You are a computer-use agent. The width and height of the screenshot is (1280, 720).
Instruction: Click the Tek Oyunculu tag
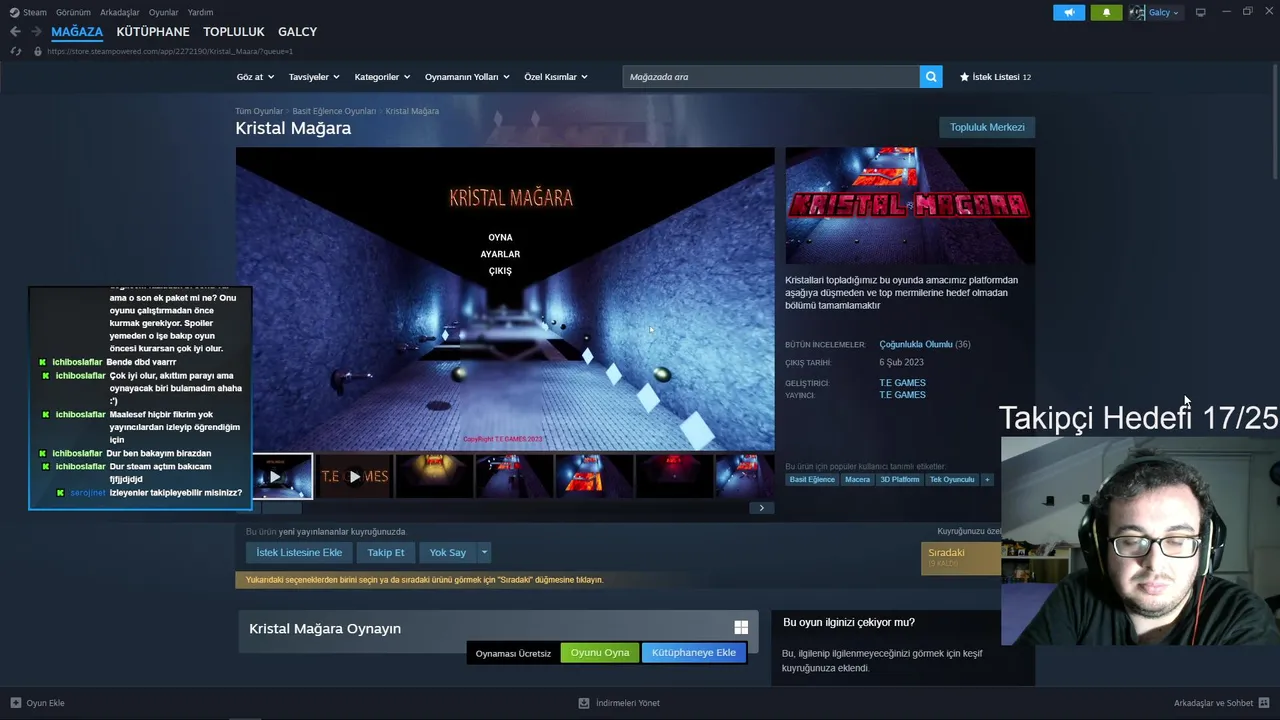point(951,480)
